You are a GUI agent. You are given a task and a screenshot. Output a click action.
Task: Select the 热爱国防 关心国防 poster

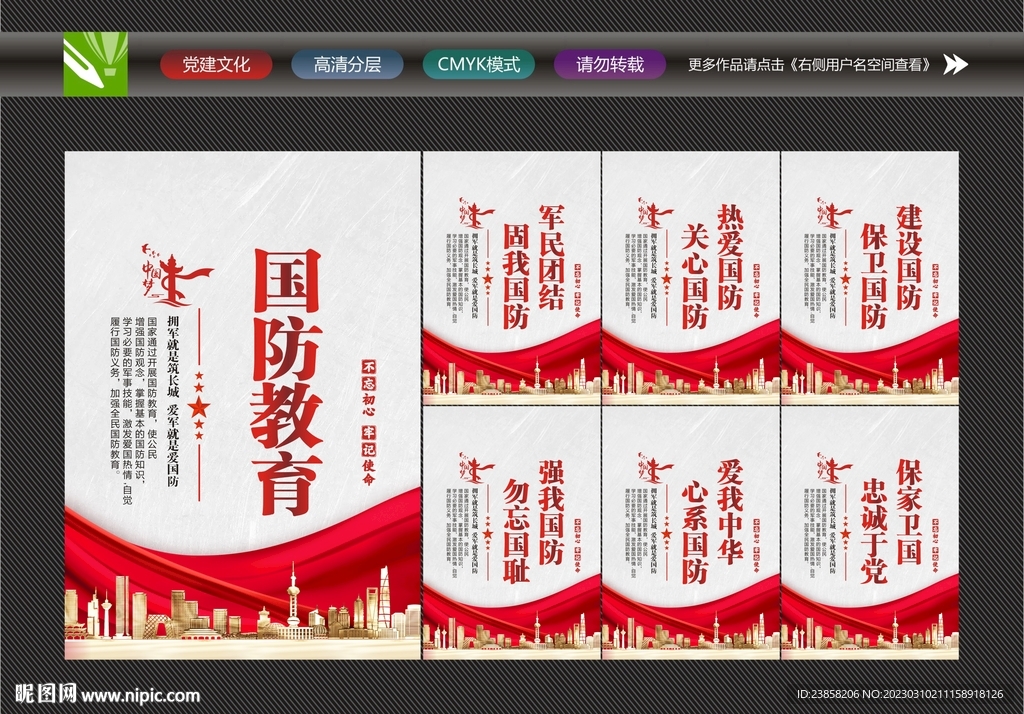[690, 278]
